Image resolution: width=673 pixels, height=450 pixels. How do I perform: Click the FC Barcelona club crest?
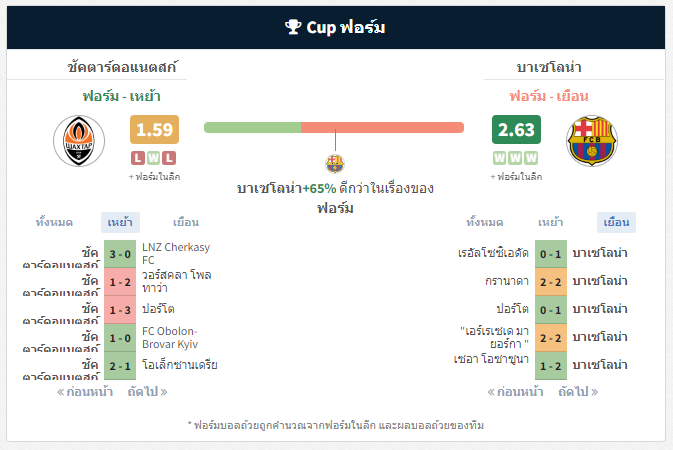592,141
